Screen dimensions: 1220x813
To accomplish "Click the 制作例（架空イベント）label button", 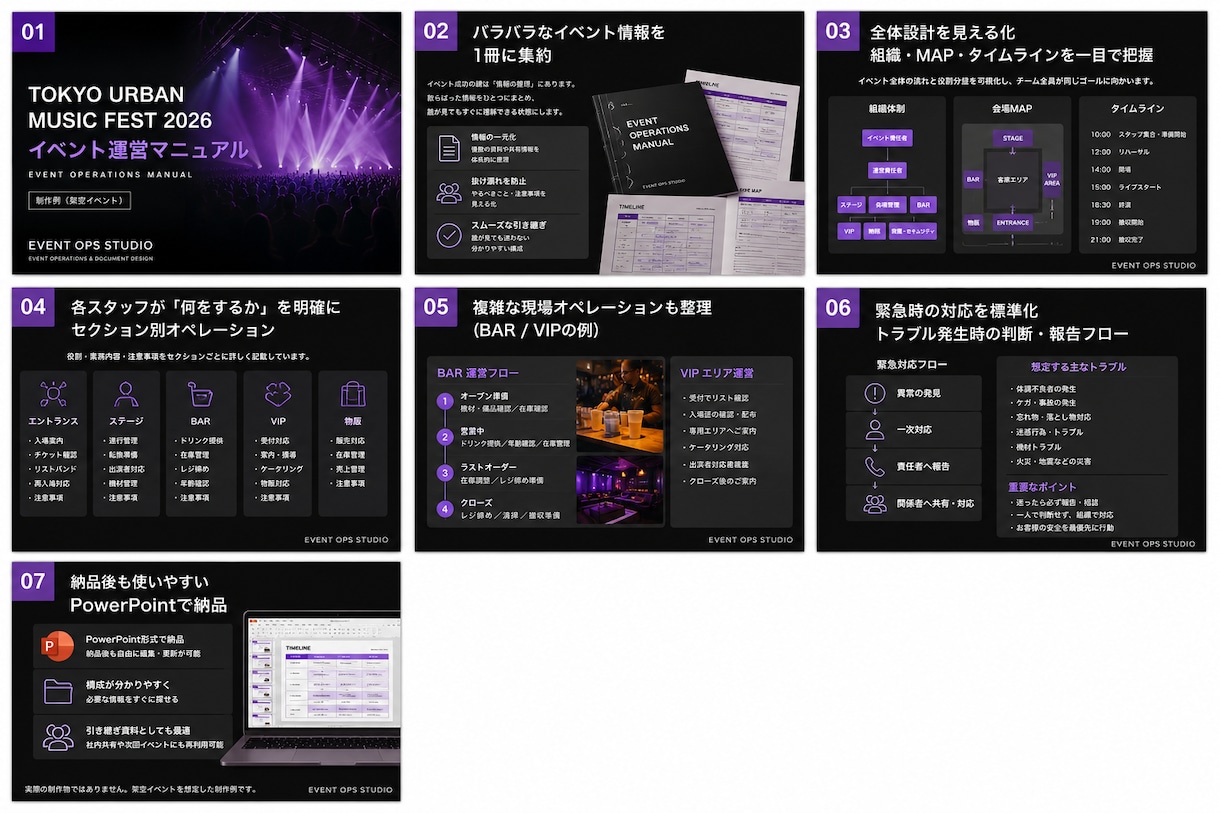I will 79,200.
